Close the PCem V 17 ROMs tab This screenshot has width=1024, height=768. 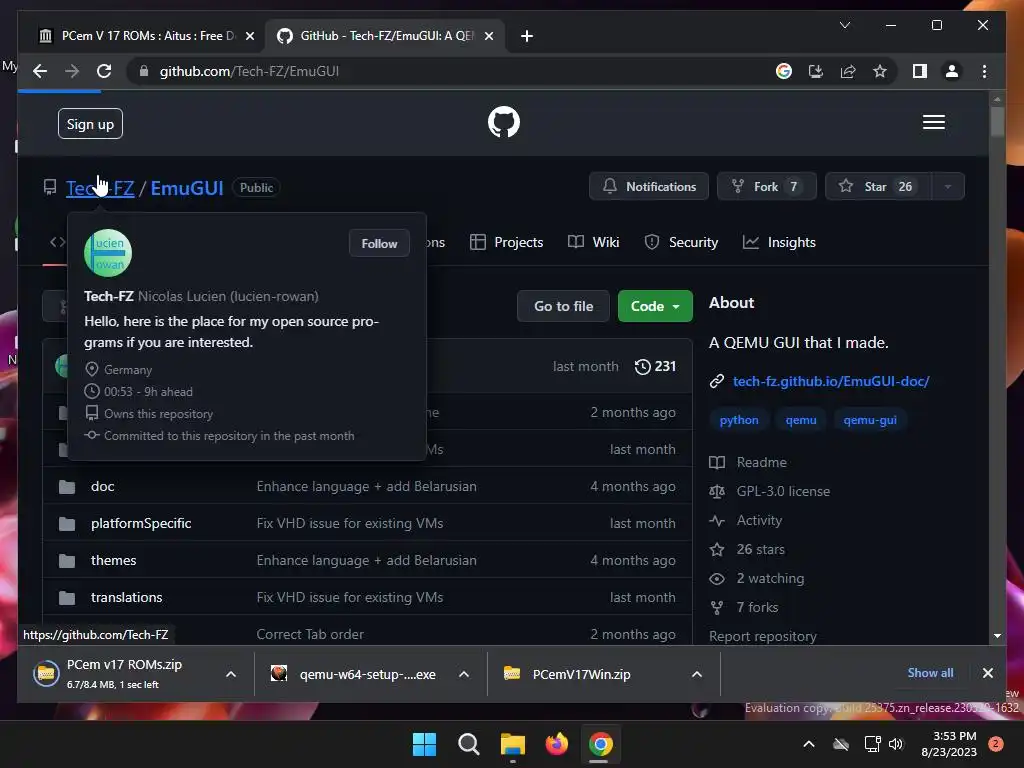(249, 36)
